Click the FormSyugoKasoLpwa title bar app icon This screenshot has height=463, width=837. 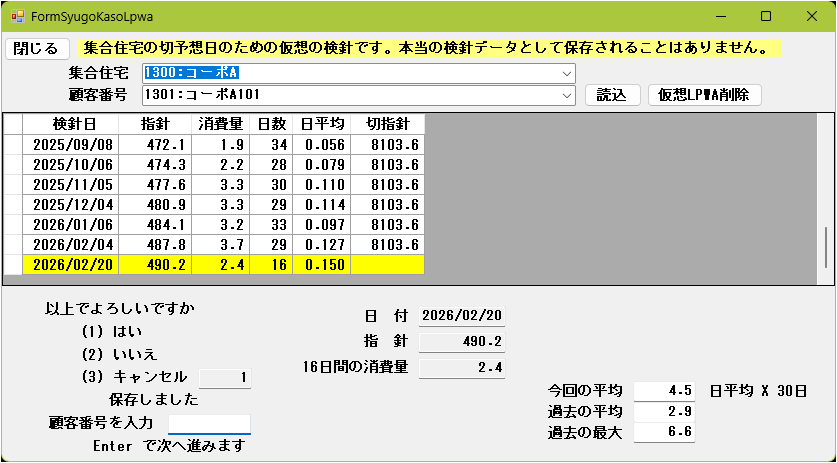[x=16, y=17]
